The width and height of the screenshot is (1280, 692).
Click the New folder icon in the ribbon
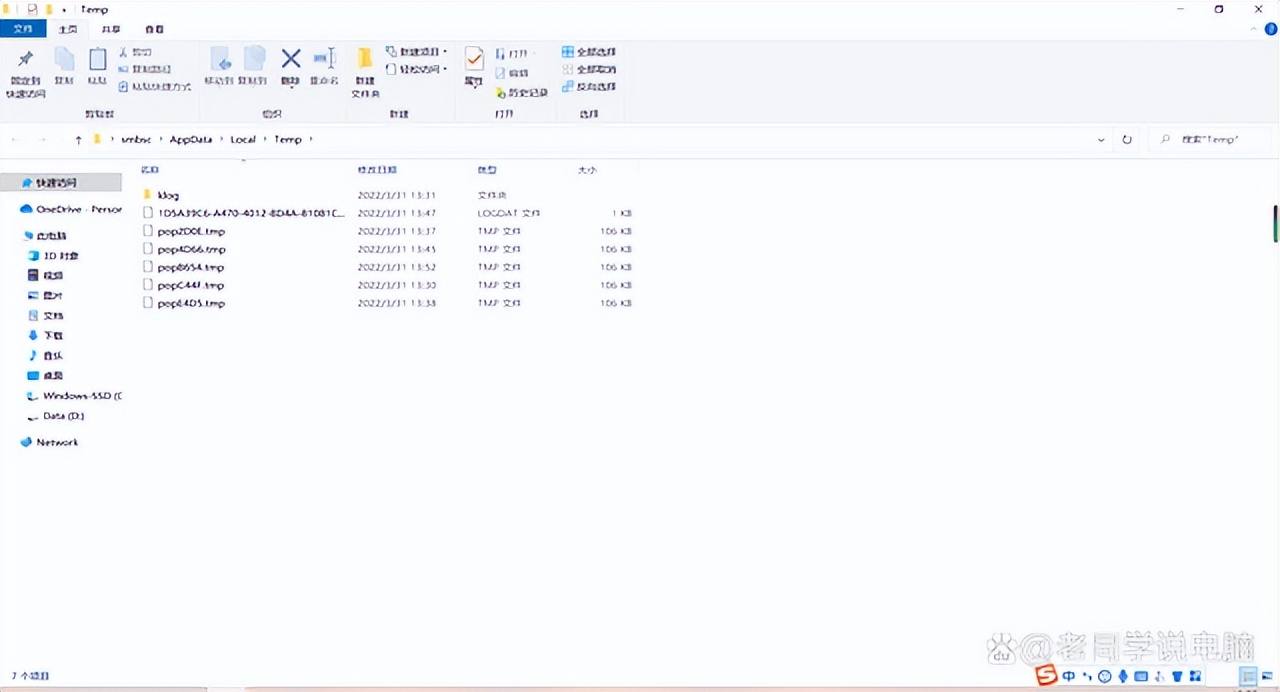(365, 58)
